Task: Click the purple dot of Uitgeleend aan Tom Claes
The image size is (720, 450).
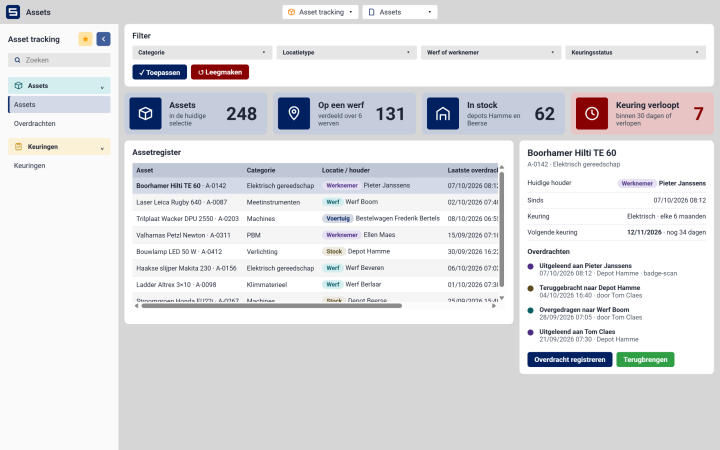Action: point(530,332)
